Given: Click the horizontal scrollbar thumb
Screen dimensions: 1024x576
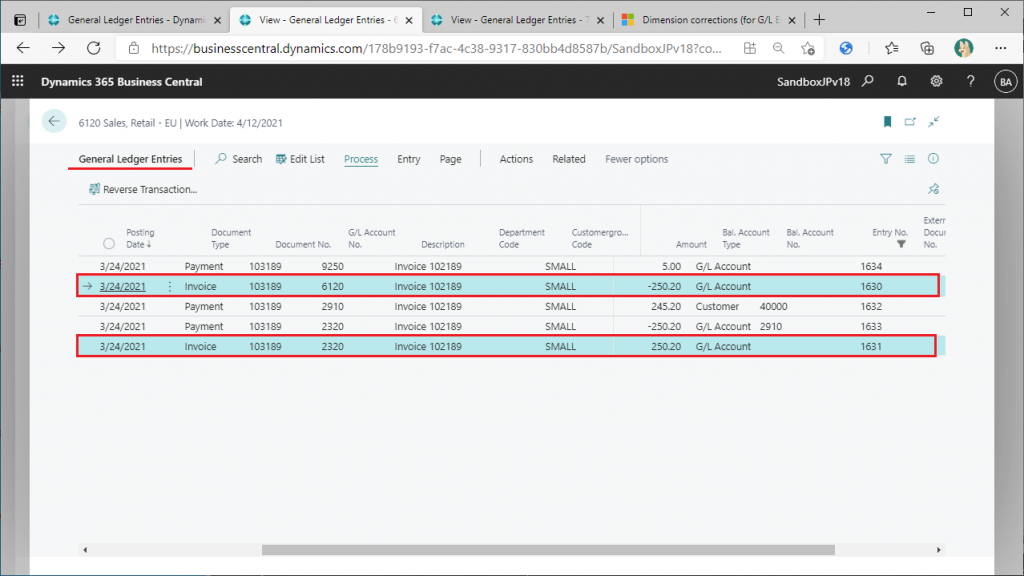Looking at the screenshot, I should [548, 550].
